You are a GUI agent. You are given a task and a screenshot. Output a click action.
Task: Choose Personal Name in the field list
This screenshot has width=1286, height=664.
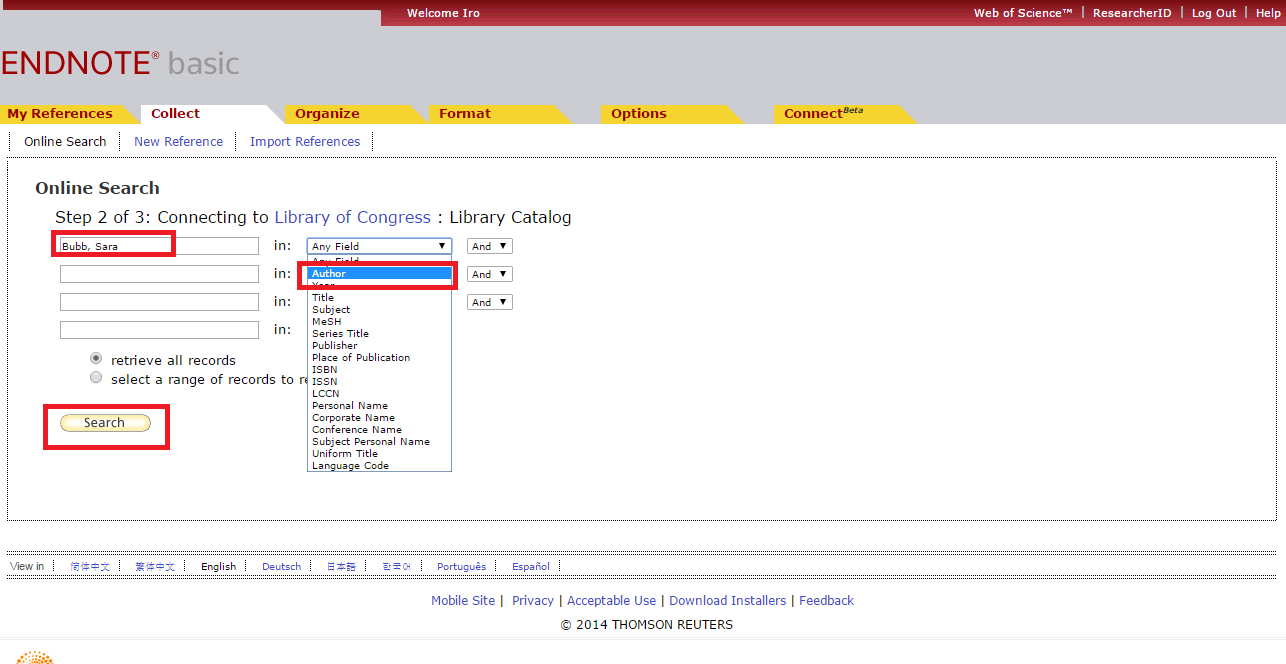tap(379, 406)
